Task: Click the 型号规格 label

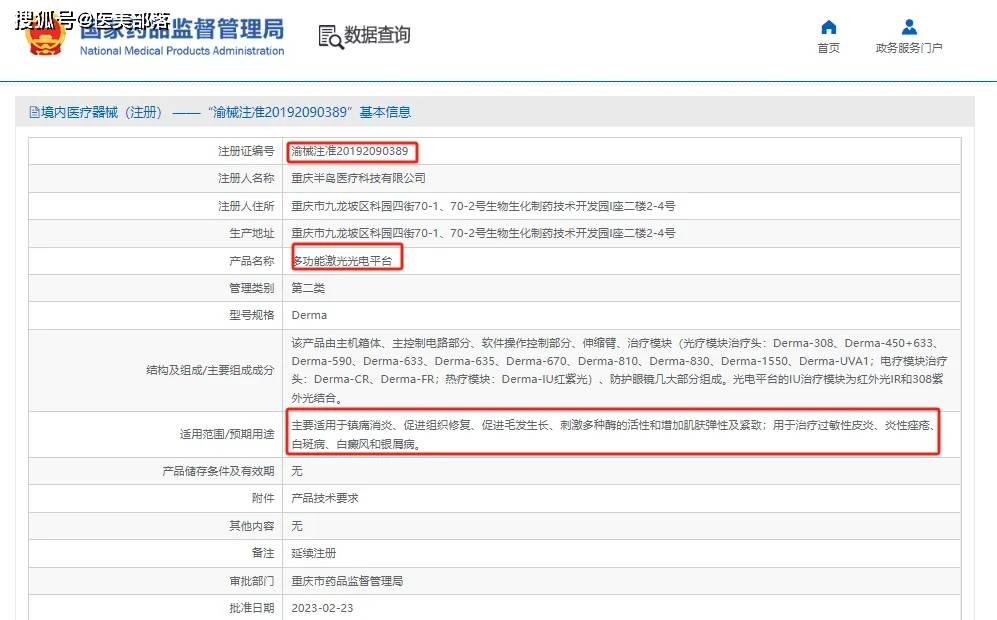Action: [252, 315]
